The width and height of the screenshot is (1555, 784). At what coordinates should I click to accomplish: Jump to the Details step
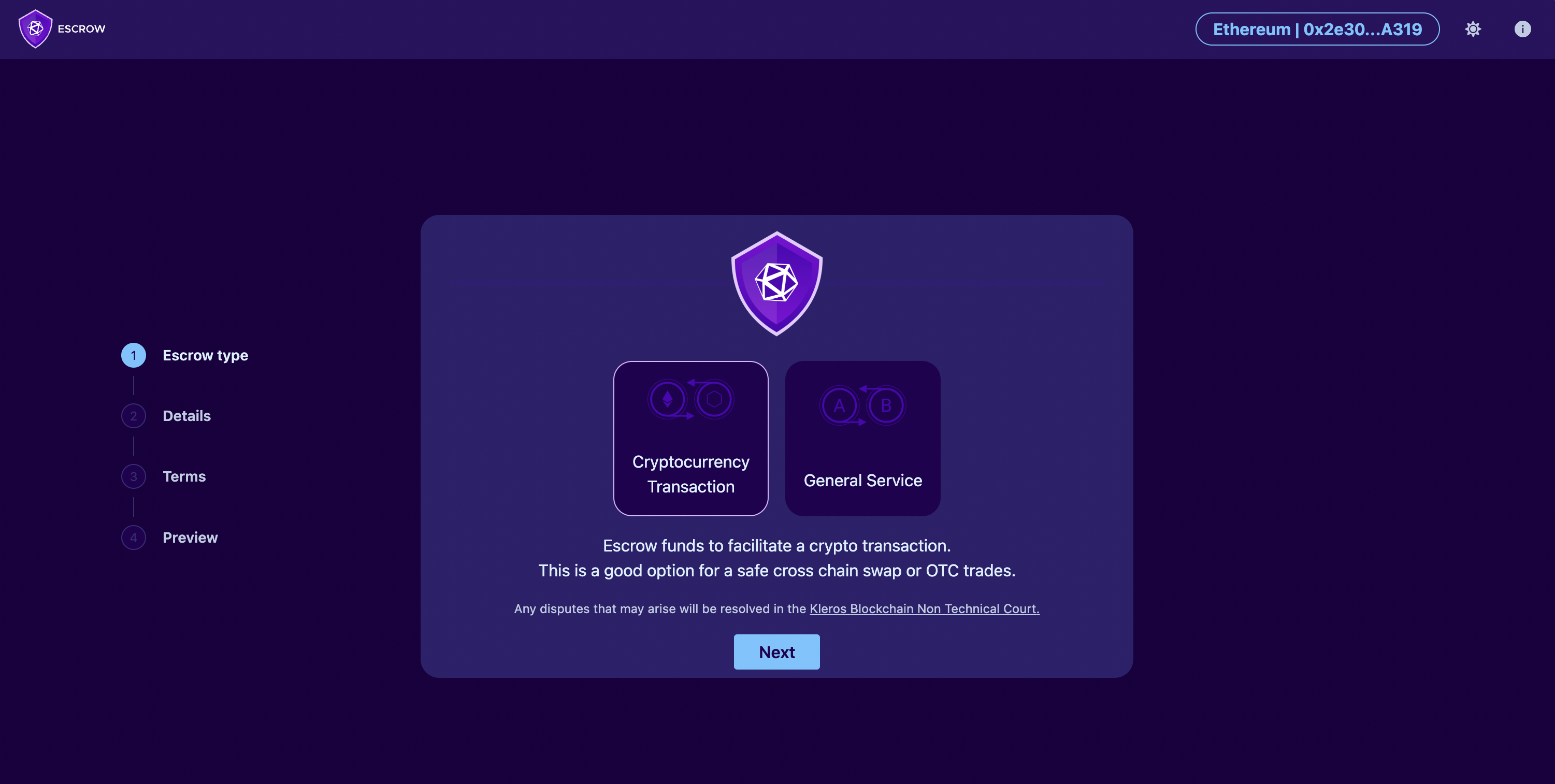coord(186,416)
